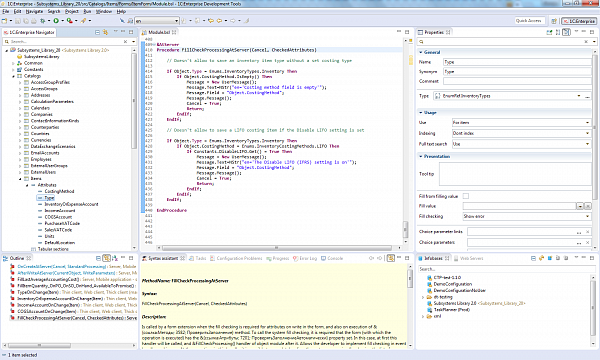This screenshot has width=600, height=360.
Task: Expand the Common node in Navigator
Action: [x=13, y=63]
